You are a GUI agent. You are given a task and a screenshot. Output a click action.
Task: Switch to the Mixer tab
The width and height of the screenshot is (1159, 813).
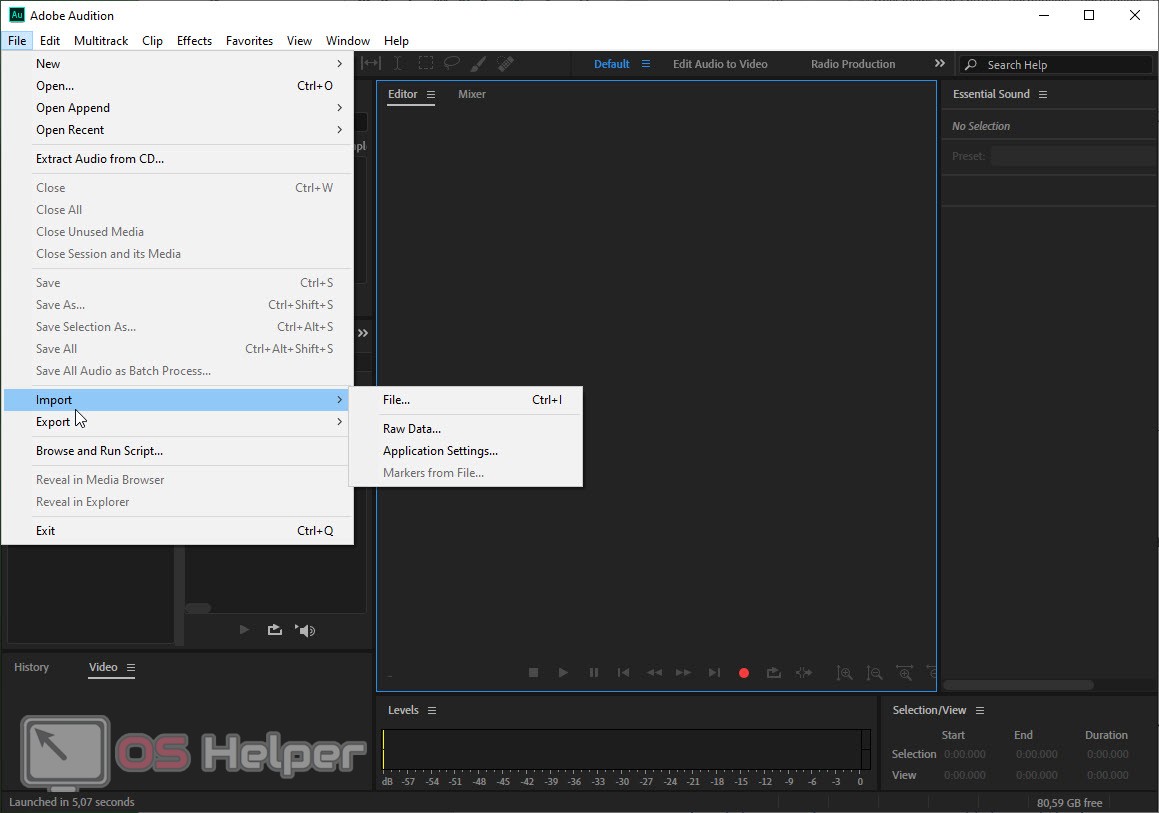pos(472,94)
